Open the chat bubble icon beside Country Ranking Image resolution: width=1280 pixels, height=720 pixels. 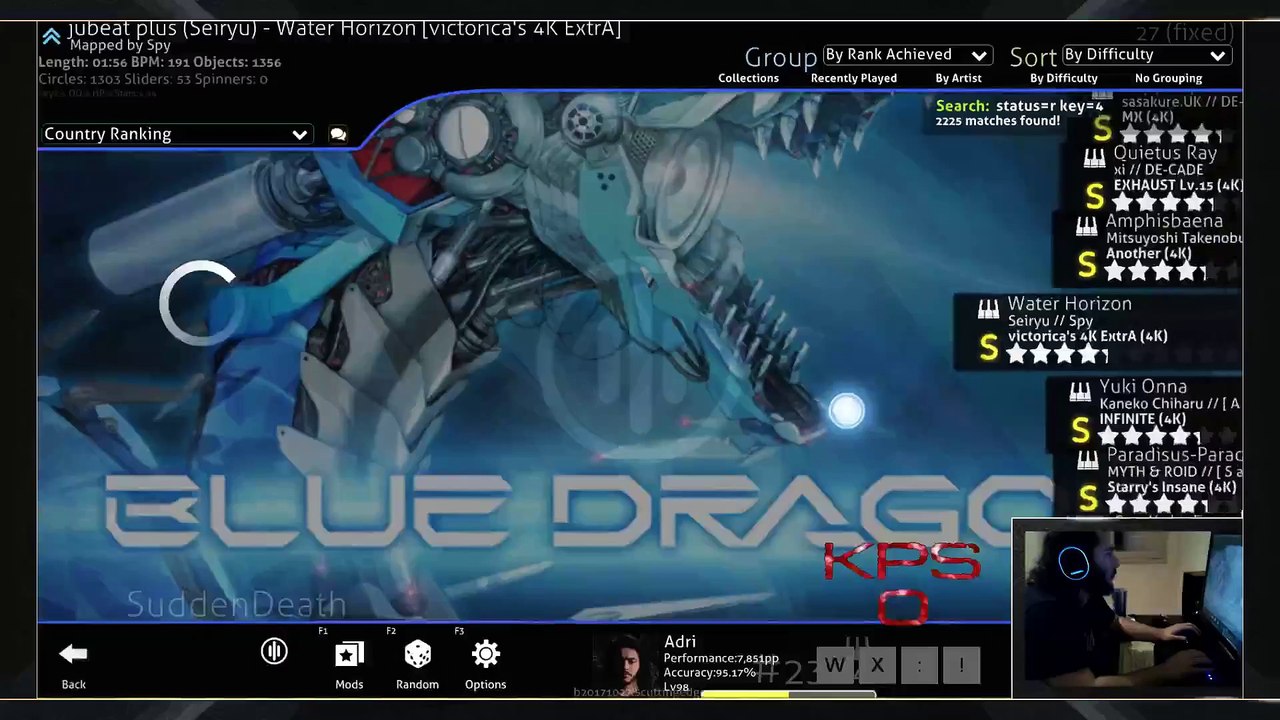click(x=338, y=134)
